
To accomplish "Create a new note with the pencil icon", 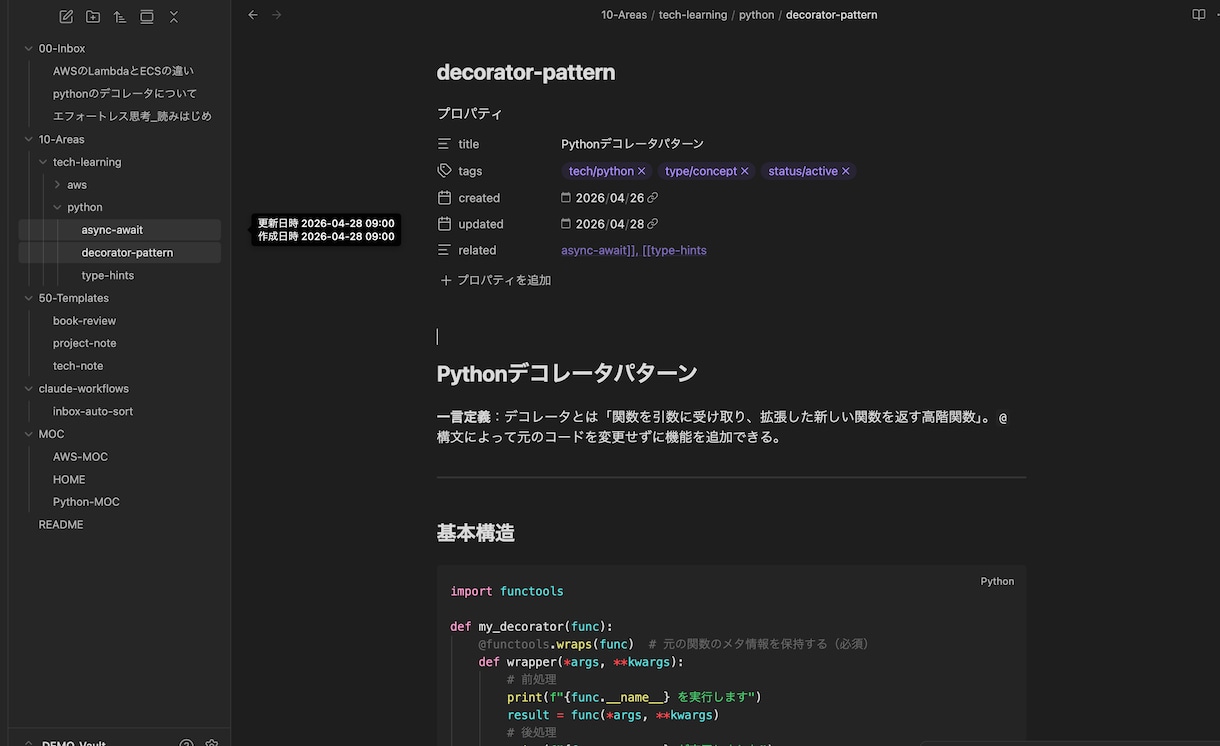I will [66, 16].
